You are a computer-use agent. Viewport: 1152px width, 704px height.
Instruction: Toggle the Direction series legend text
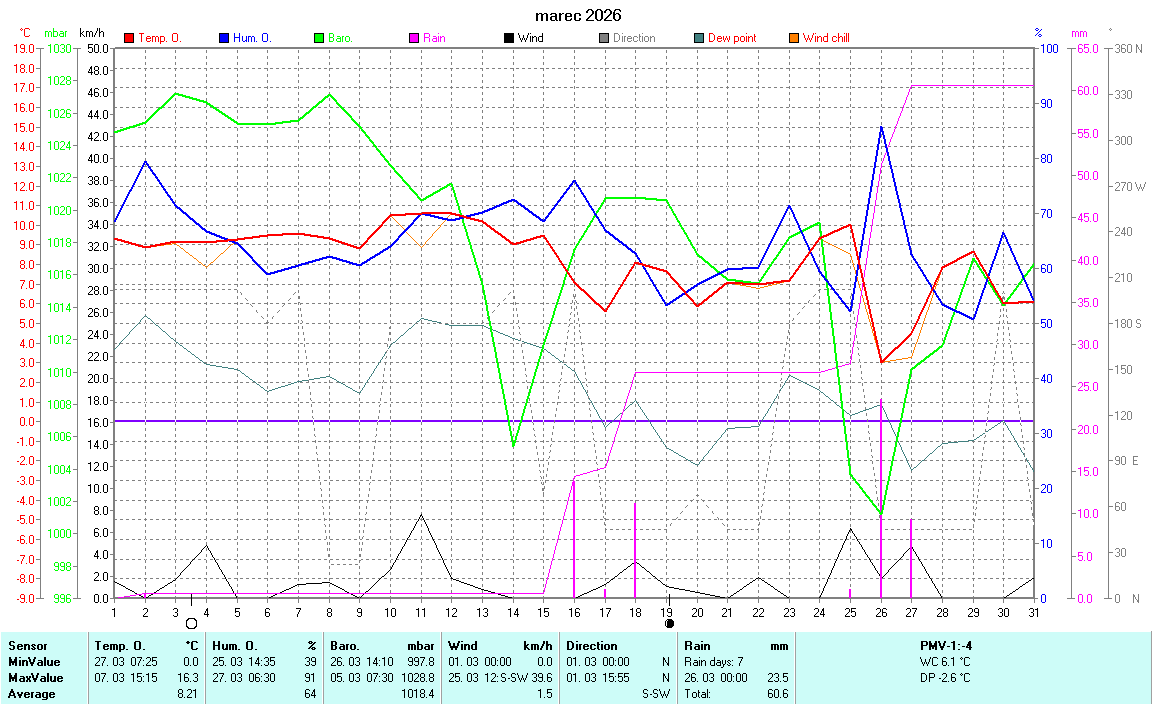(634, 38)
